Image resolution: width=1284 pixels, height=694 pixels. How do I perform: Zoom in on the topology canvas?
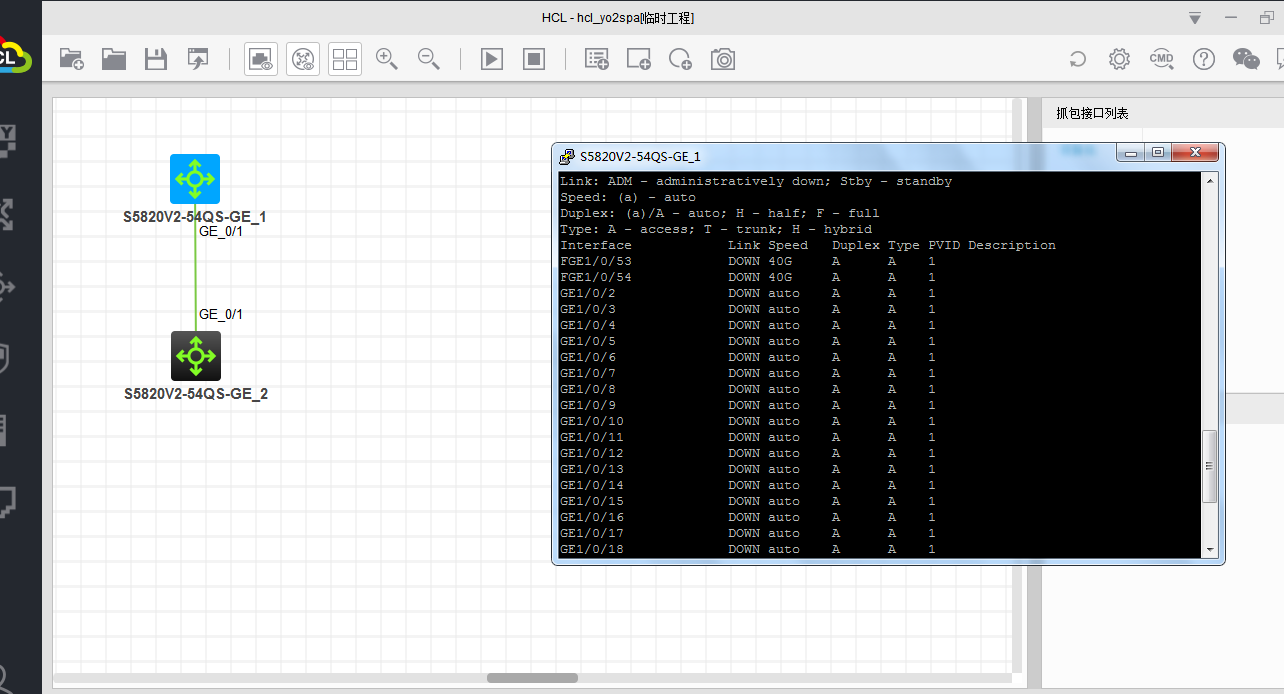[387, 59]
